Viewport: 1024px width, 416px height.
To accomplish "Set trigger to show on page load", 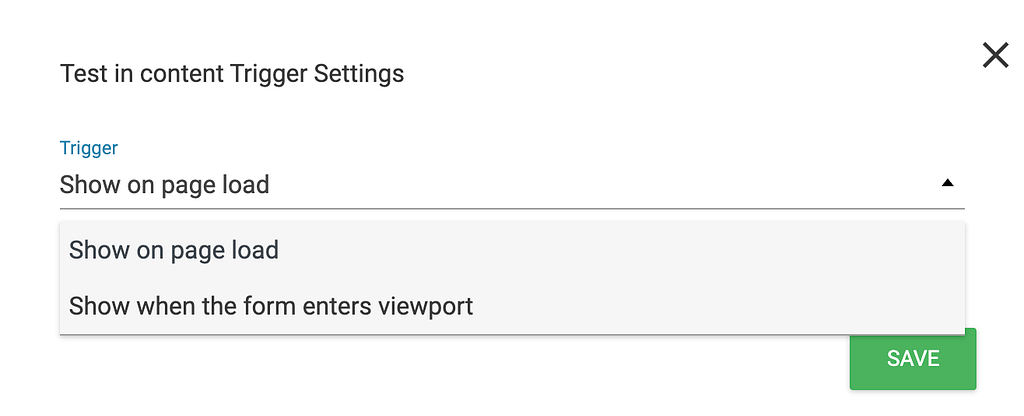I will (x=512, y=250).
